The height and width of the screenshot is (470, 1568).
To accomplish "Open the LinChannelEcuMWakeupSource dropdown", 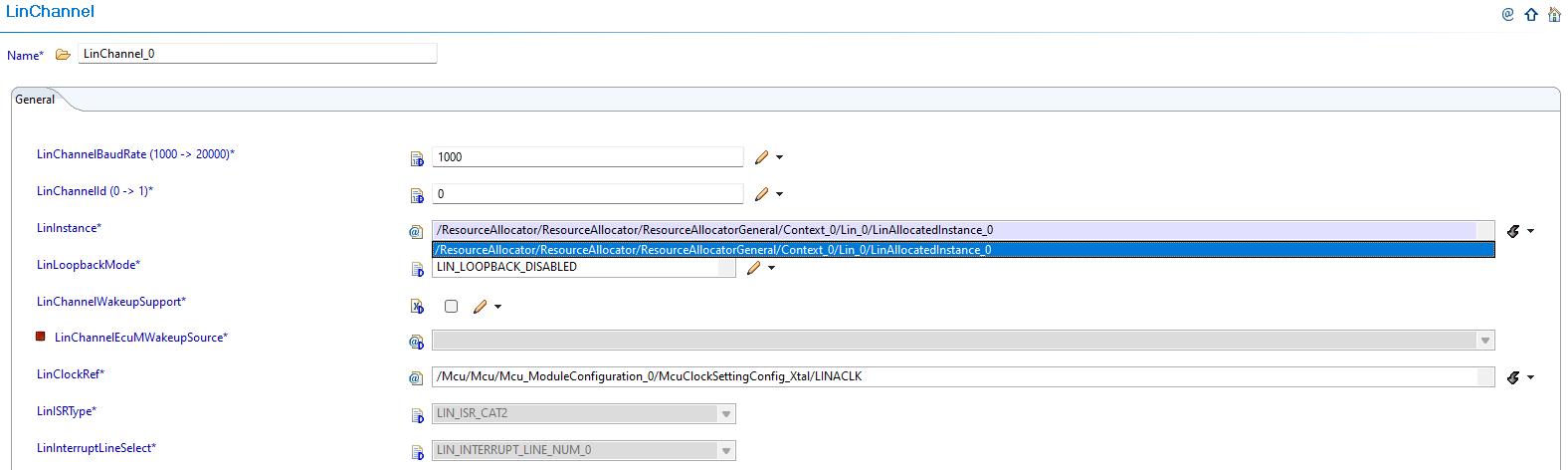I will [x=1484, y=341].
